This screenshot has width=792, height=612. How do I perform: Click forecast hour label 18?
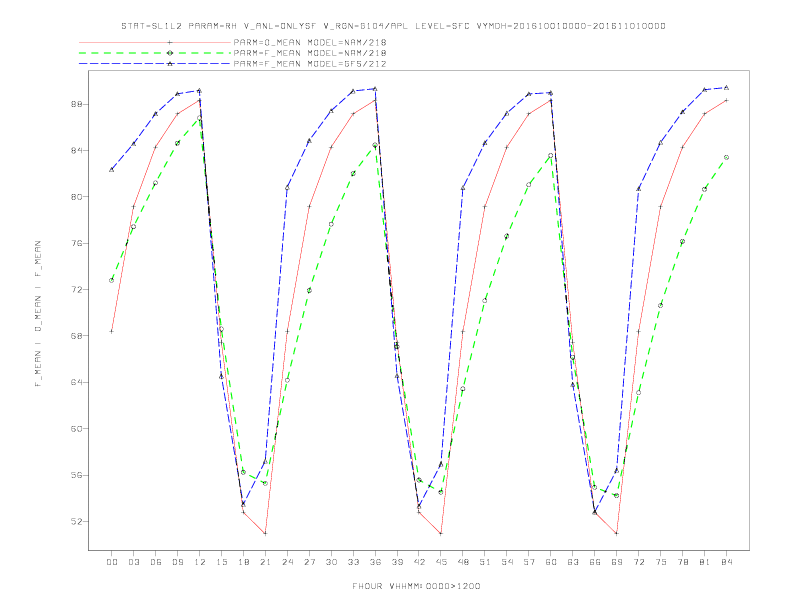click(x=243, y=562)
